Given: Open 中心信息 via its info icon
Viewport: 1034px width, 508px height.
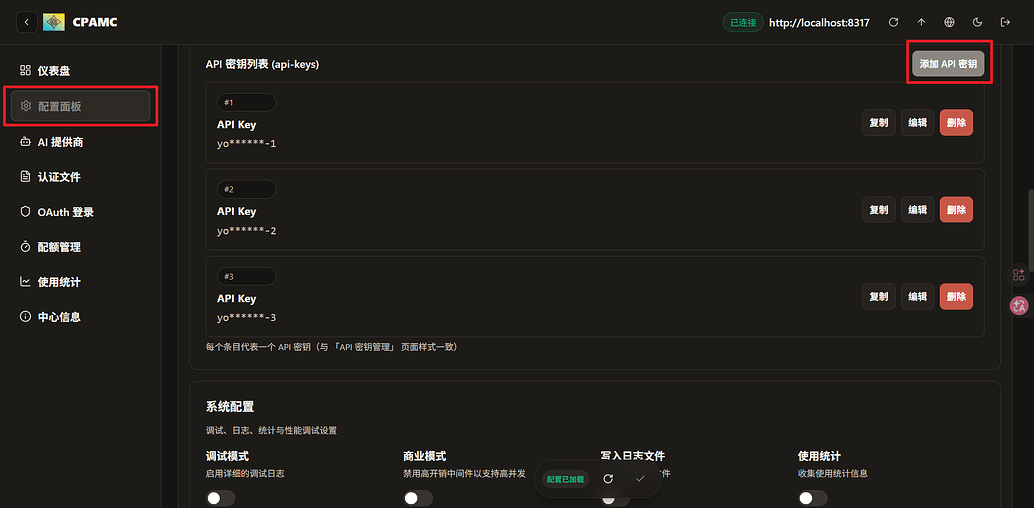Looking at the screenshot, I should 25,317.
